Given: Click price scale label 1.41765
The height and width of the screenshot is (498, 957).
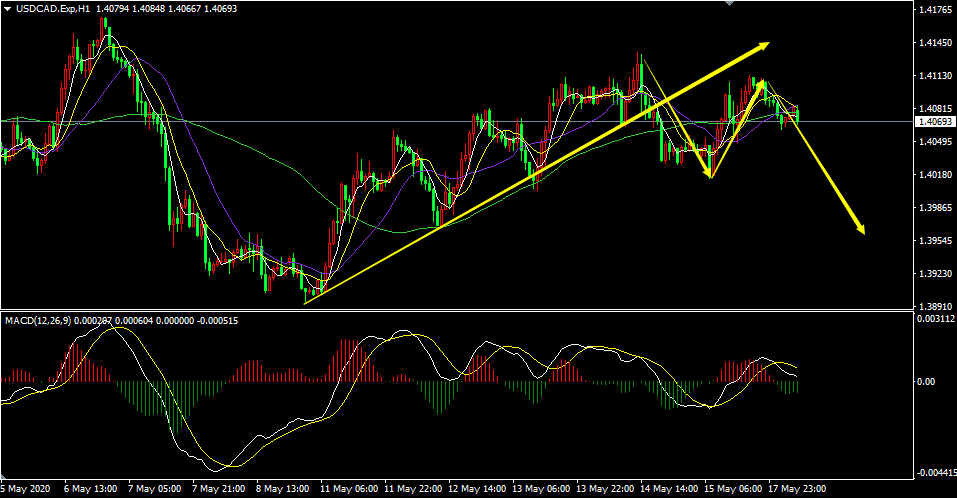Looking at the screenshot, I should click(x=935, y=10).
